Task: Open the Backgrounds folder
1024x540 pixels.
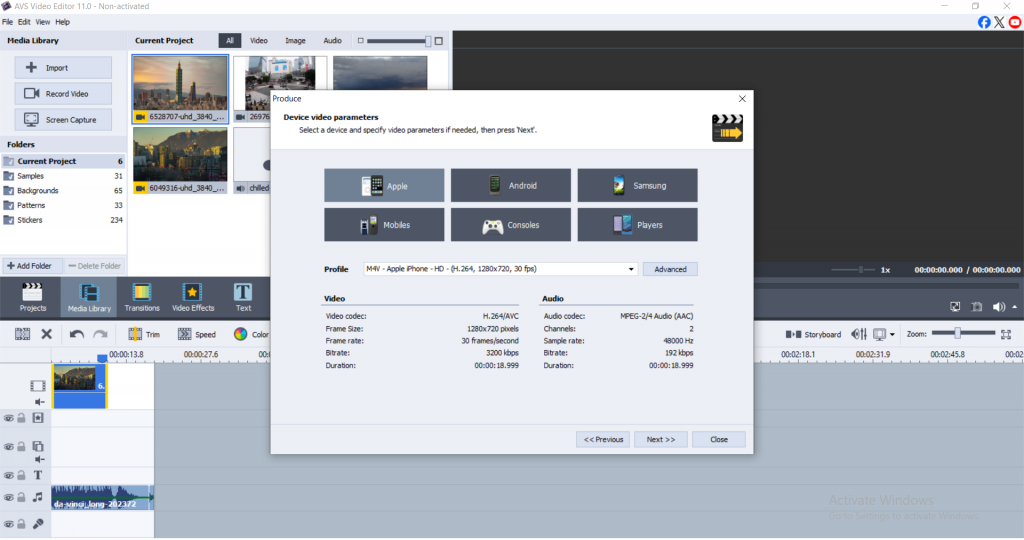Action: pos(63,191)
